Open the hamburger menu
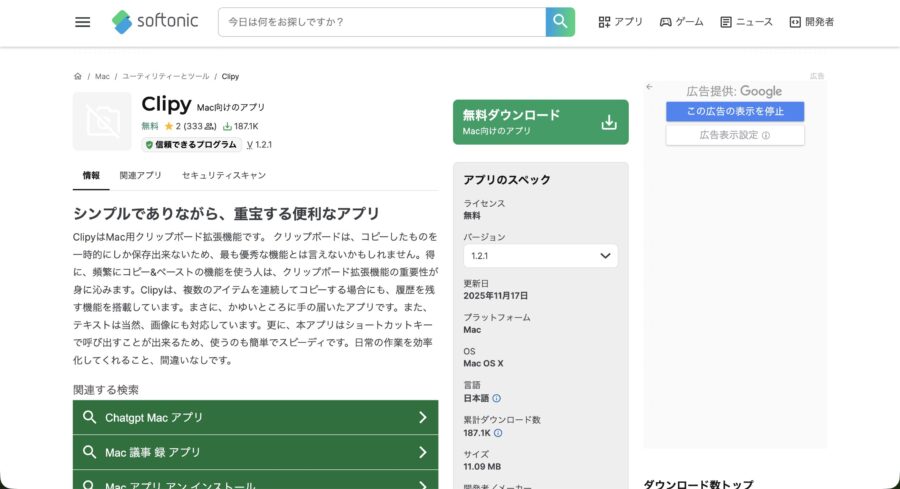 [82, 22]
